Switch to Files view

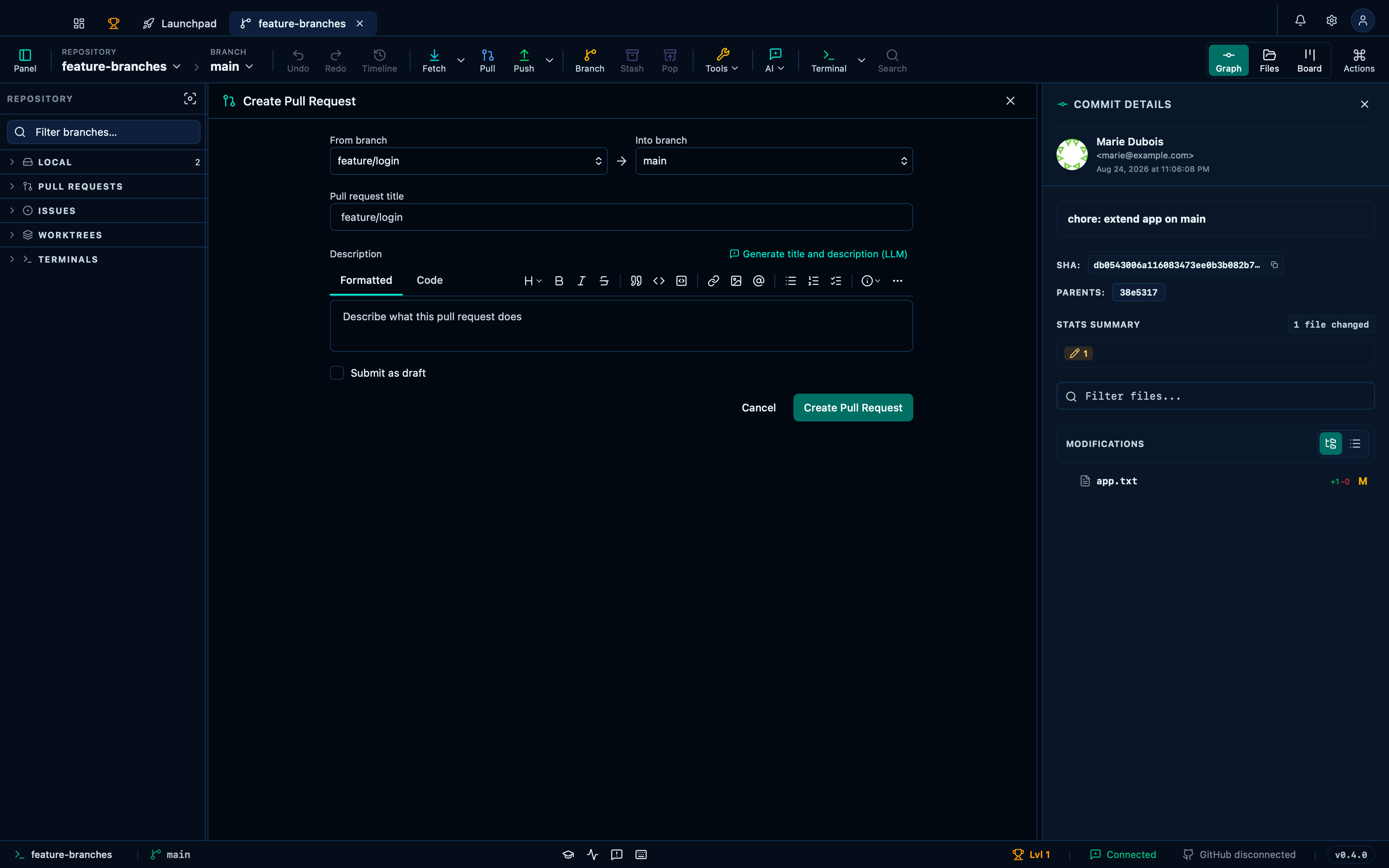click(x=1269, y=60)
